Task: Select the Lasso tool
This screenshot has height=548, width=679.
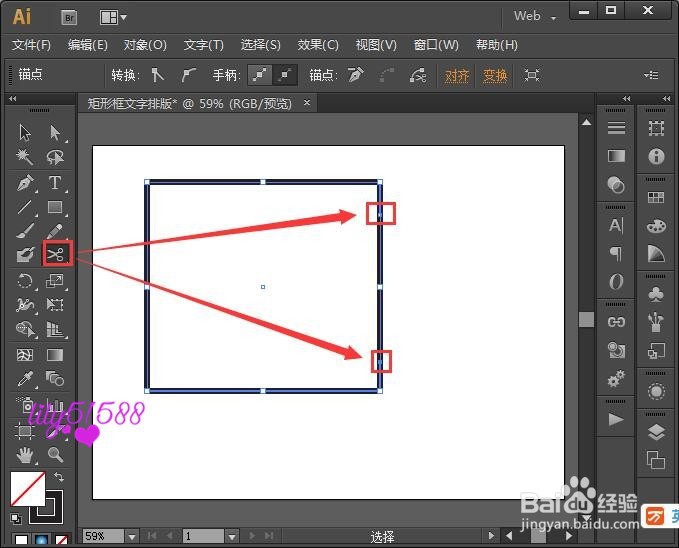Action: [x=55, y=157]
